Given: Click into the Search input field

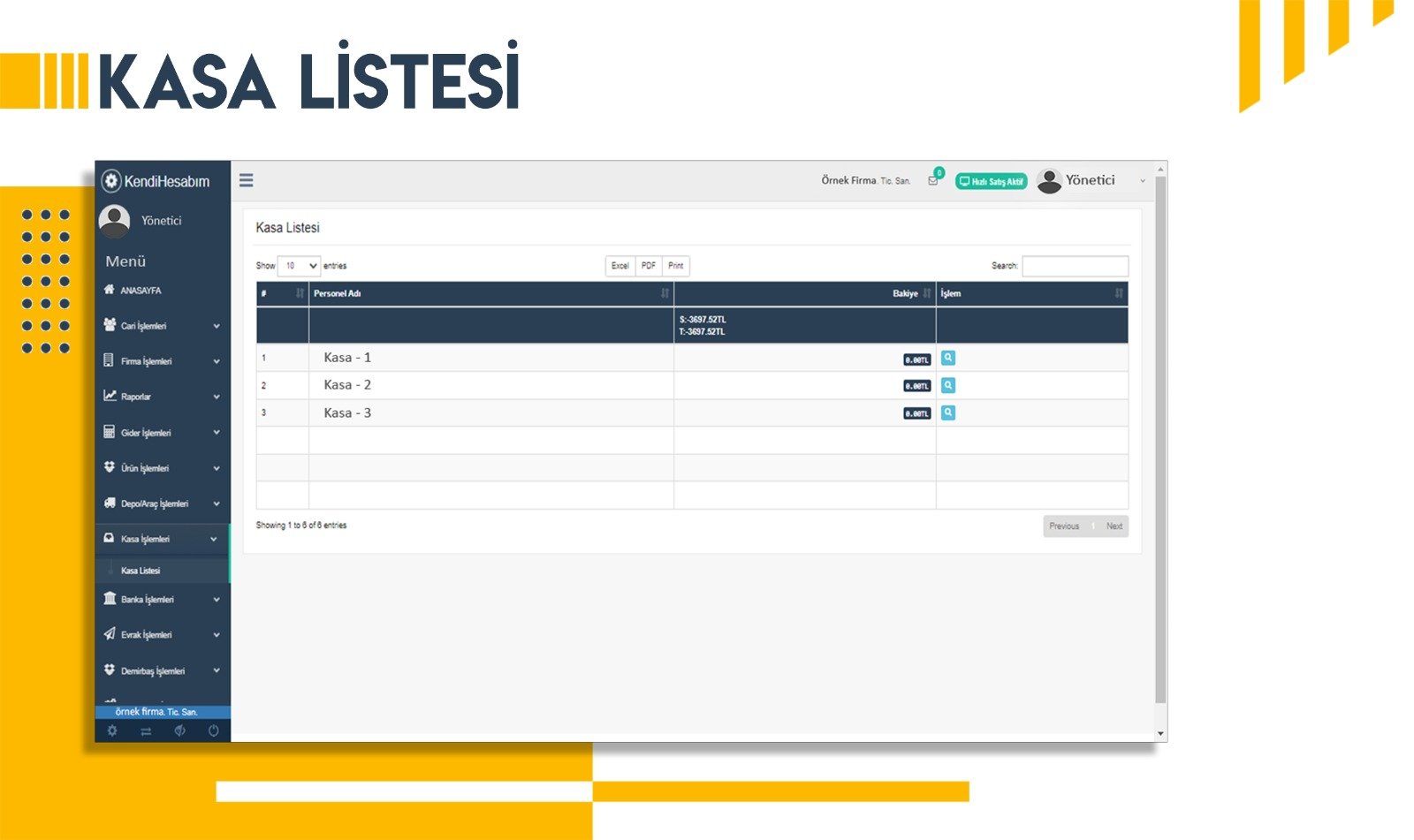Looking at the screenshot, I should 1075,266.
